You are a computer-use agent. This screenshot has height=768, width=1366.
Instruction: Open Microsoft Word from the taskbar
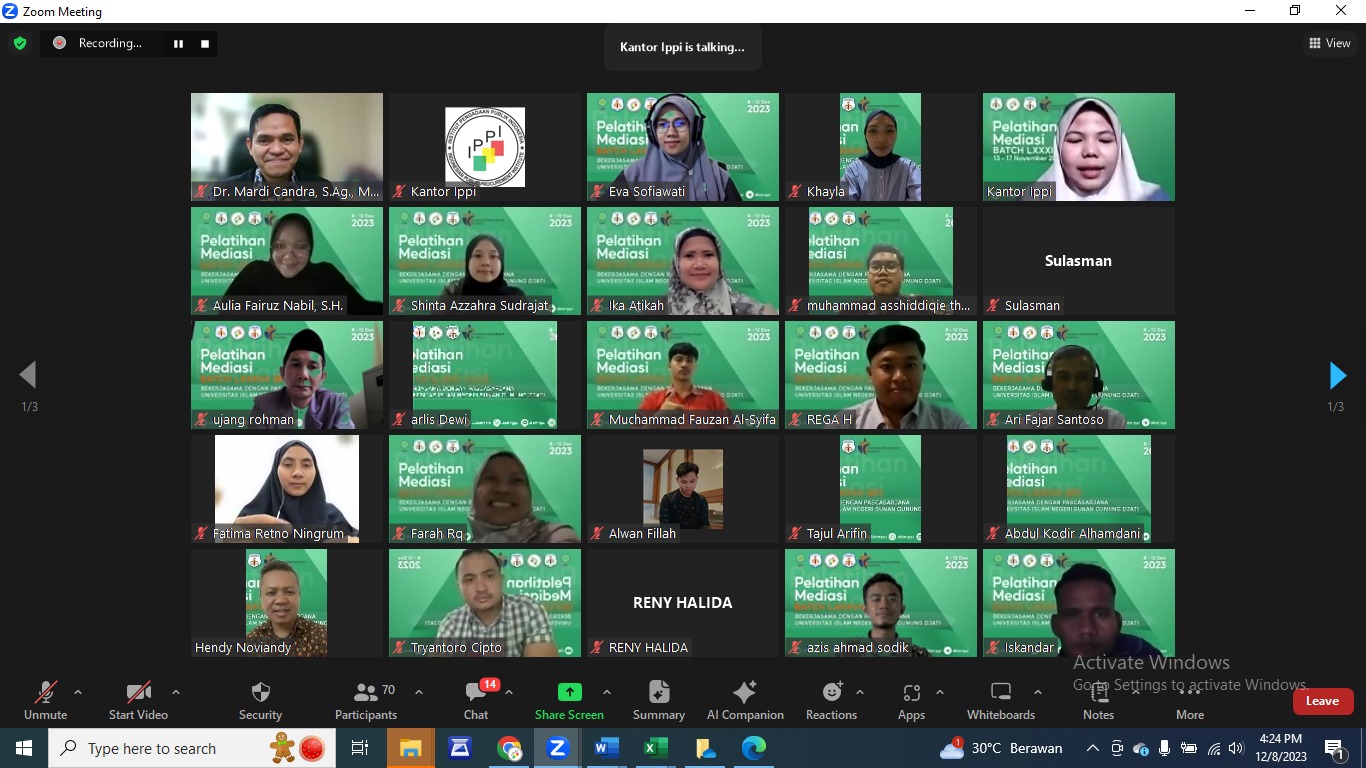[x=607, y=748]
